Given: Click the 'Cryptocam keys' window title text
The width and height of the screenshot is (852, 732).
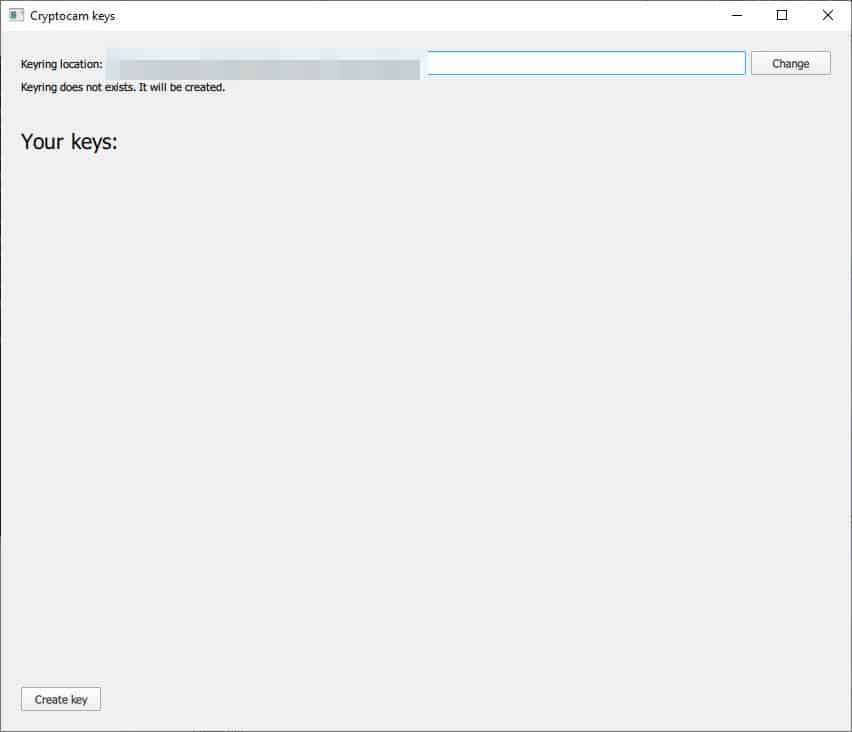Looking at the screenshot, I should click(x=72, y=16).
